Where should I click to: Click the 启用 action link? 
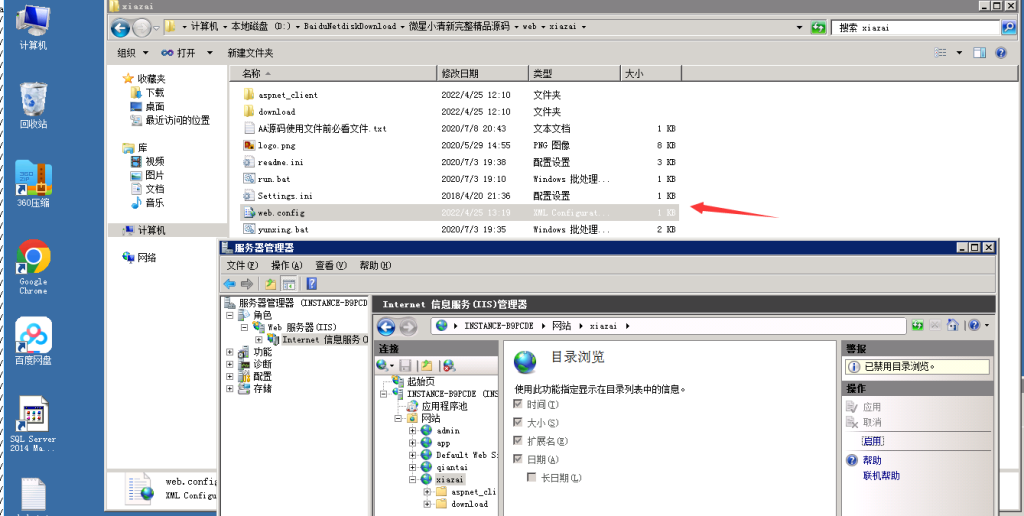(x=872, y=441)
